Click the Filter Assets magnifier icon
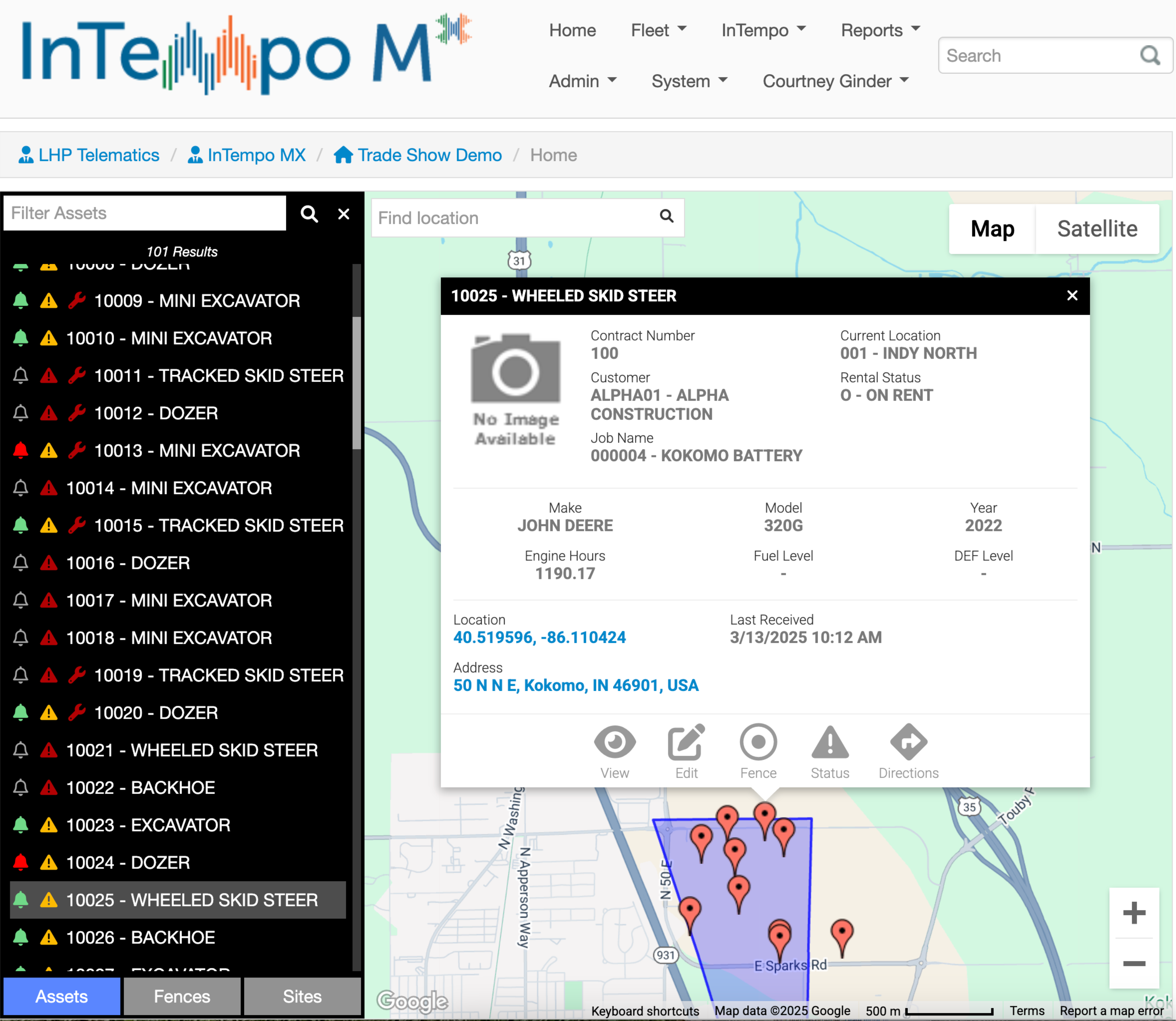Screen dimensions: 1176x1021 tap(310, 214)
